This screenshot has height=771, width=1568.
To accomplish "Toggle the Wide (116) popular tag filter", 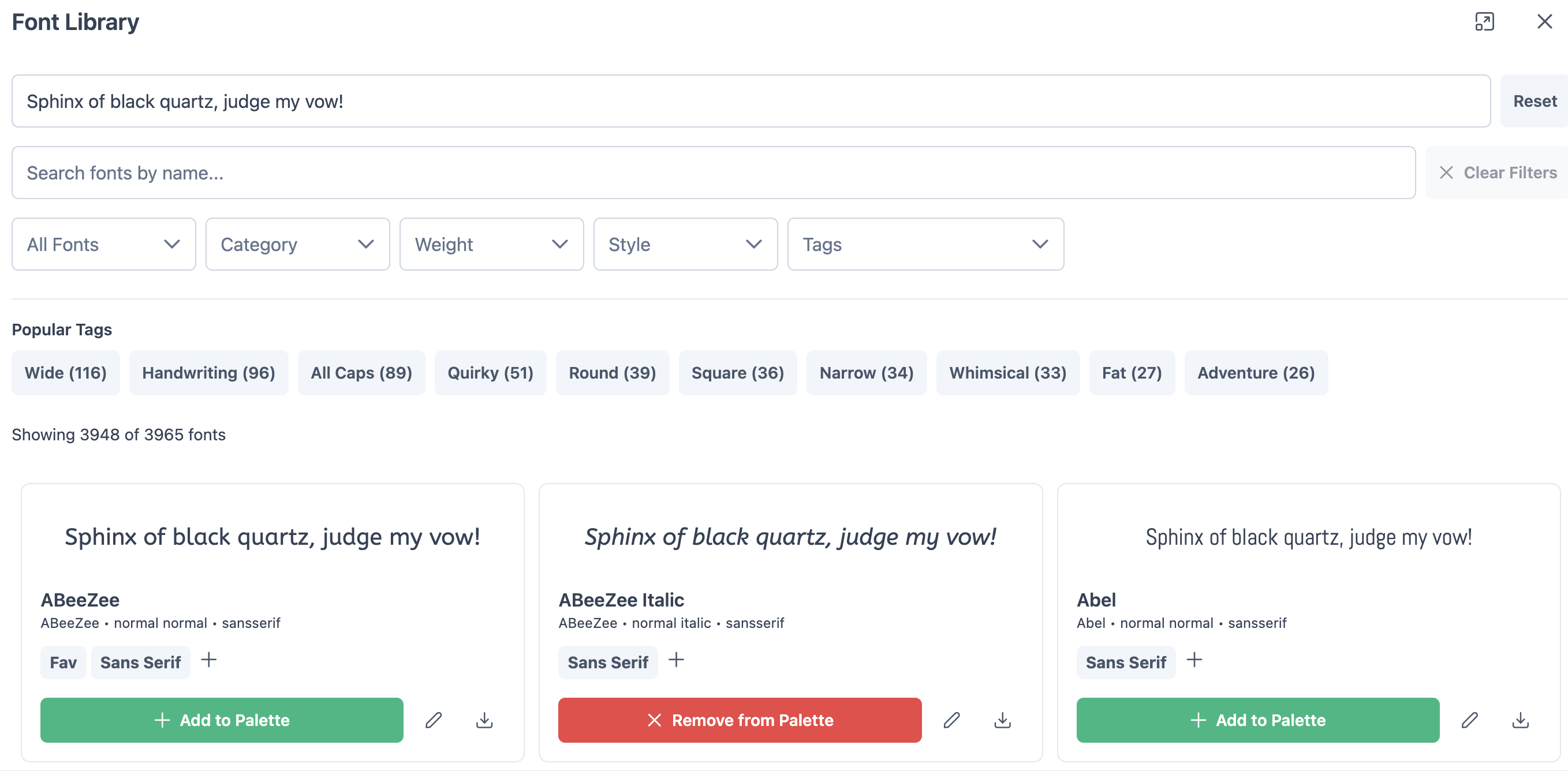I will click(x=66, y=372).
